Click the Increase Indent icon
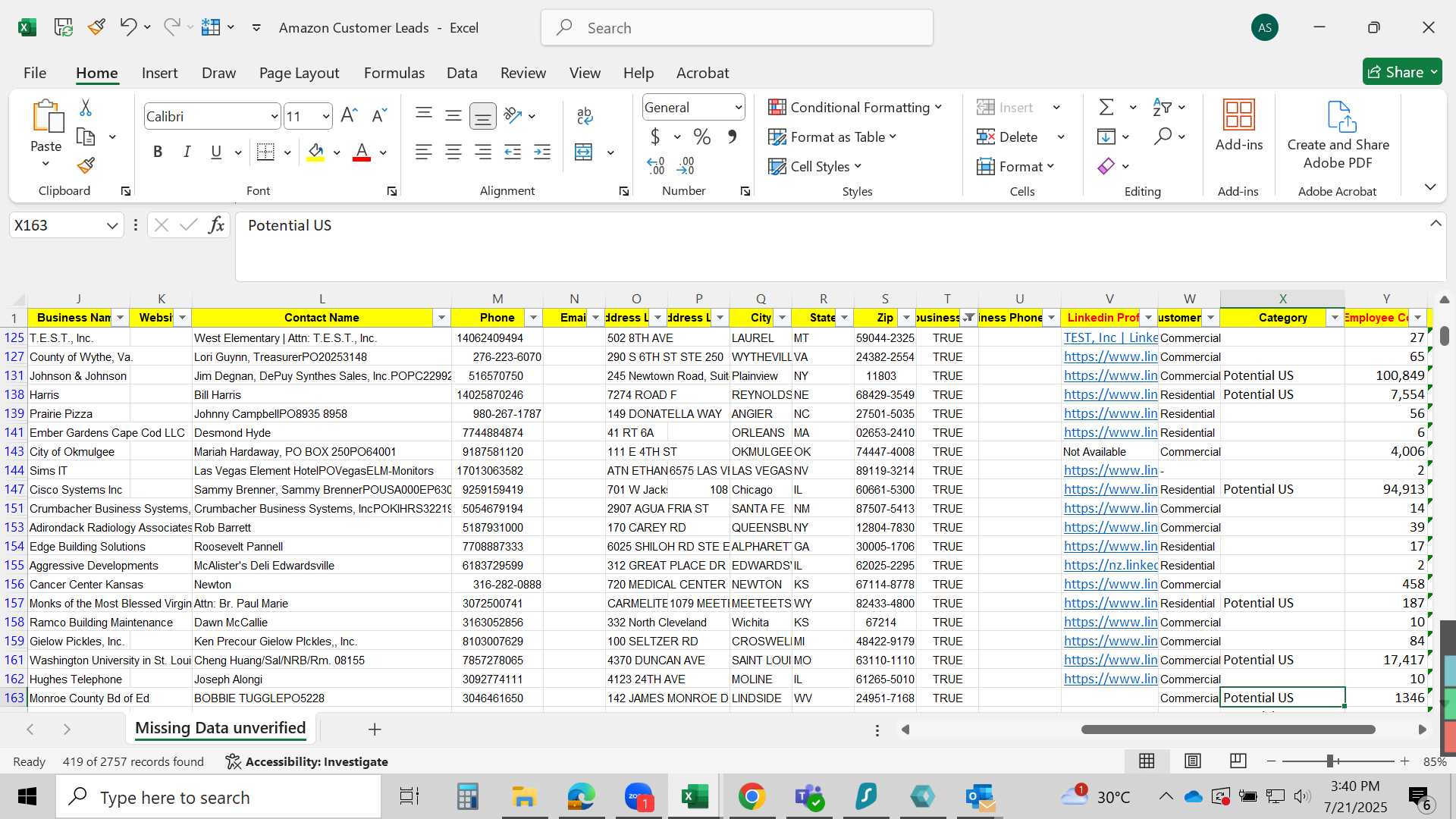The width and height of the screenshot is (1456, 819). (542, 152)
